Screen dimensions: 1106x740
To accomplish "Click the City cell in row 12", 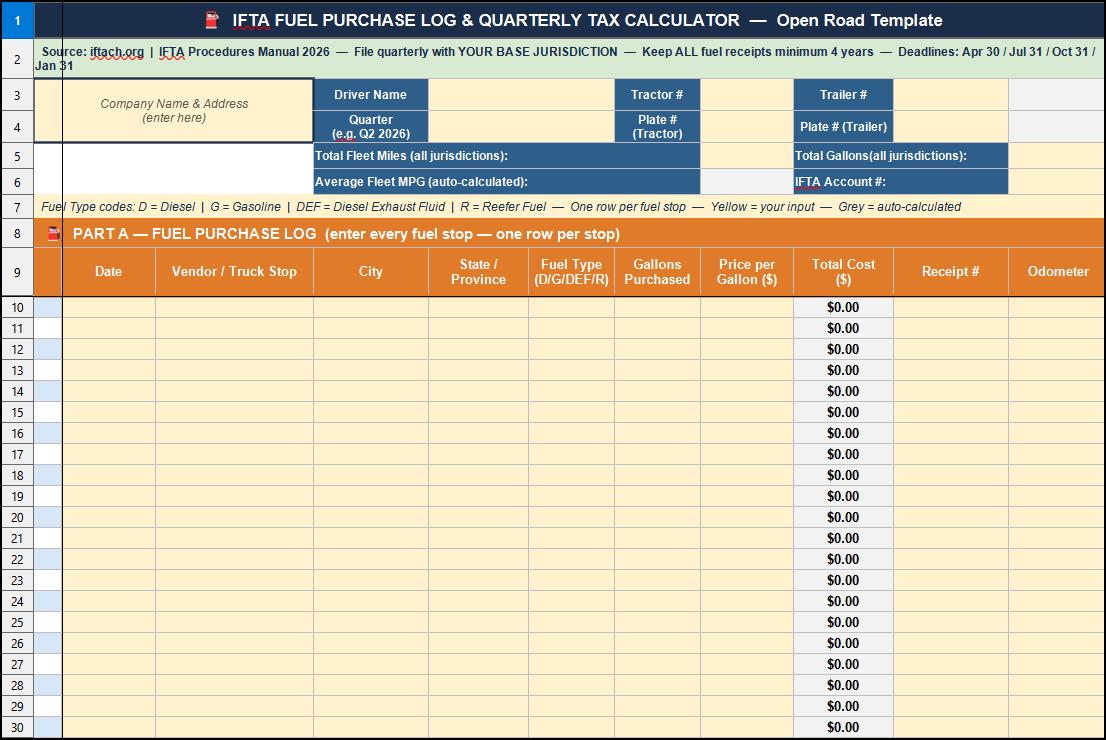I will tap(370, 349).
